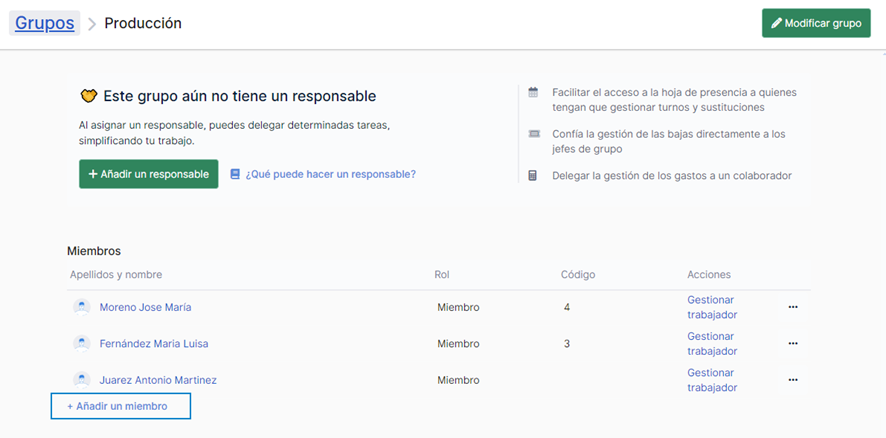Click code 3 in Fernández row
The height and width of the screenshot is (438, 886).
[567, 344]
